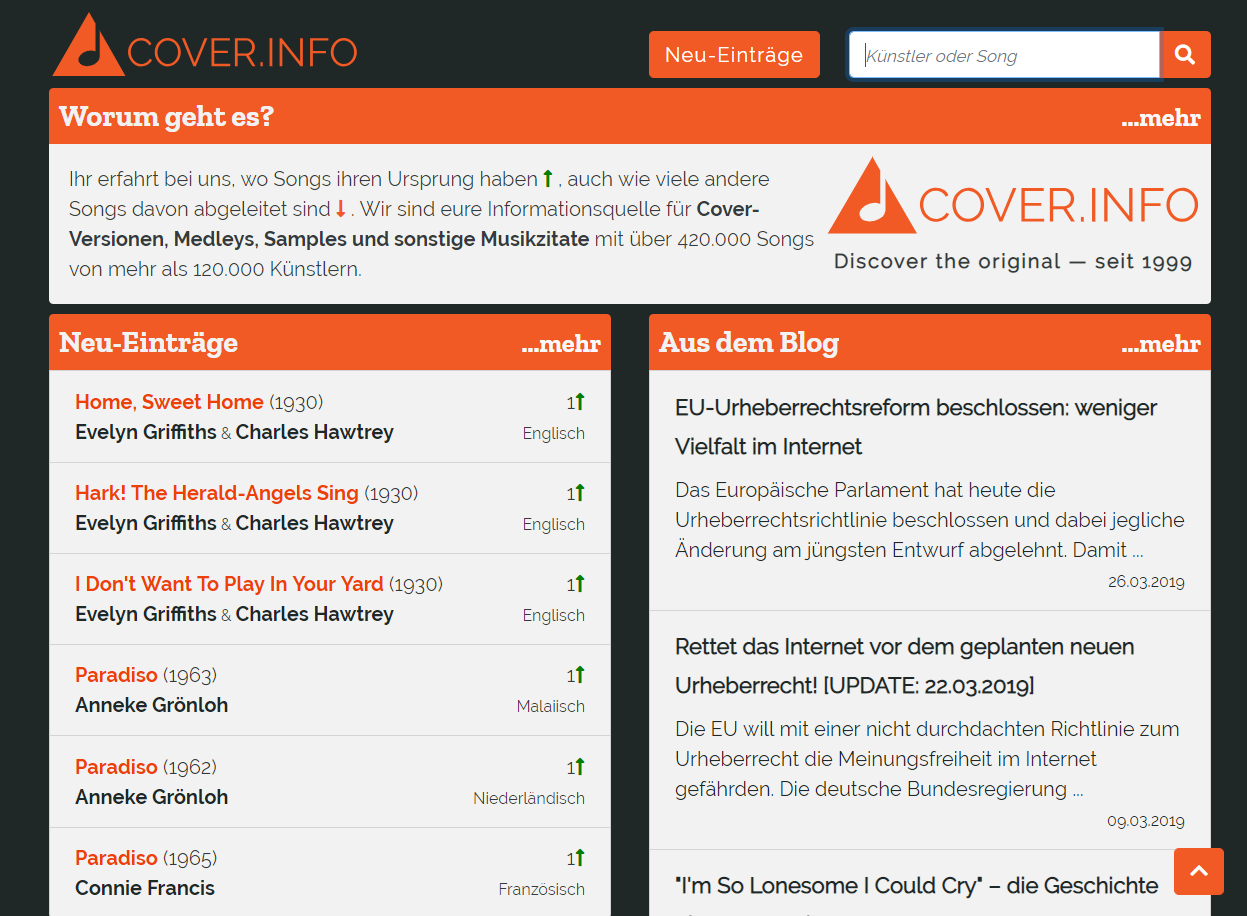The width and height of the screenshot is (1247, 916).
Task: Open Charles Hawtrey under I Don't Want To Play
Action: tap(315, 614)
